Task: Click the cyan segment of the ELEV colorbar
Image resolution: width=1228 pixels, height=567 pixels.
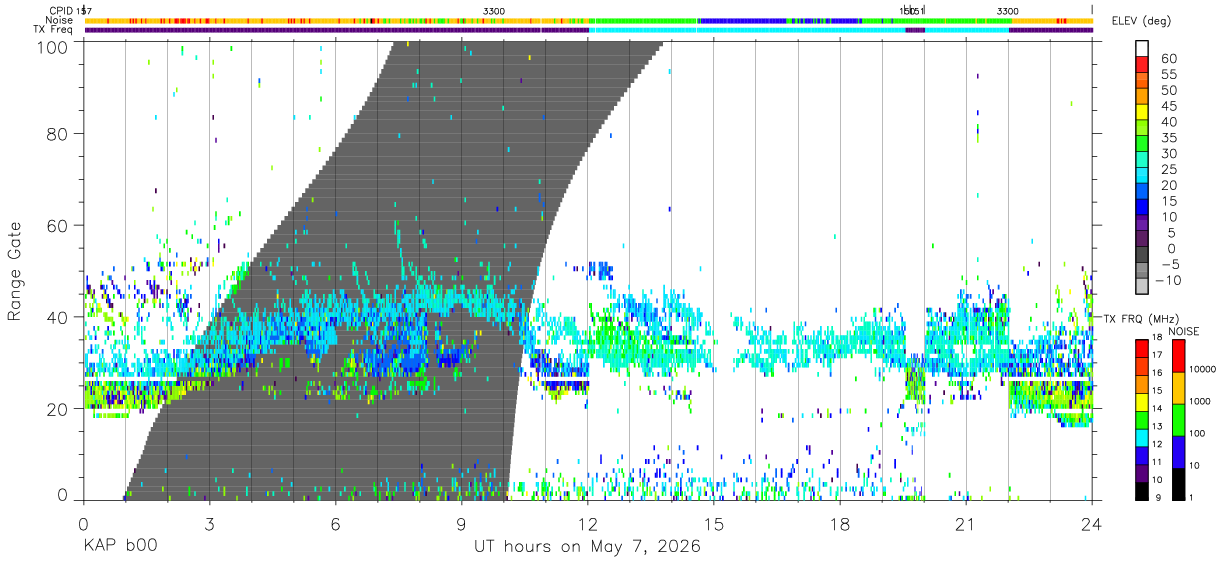Action: 1142,176
